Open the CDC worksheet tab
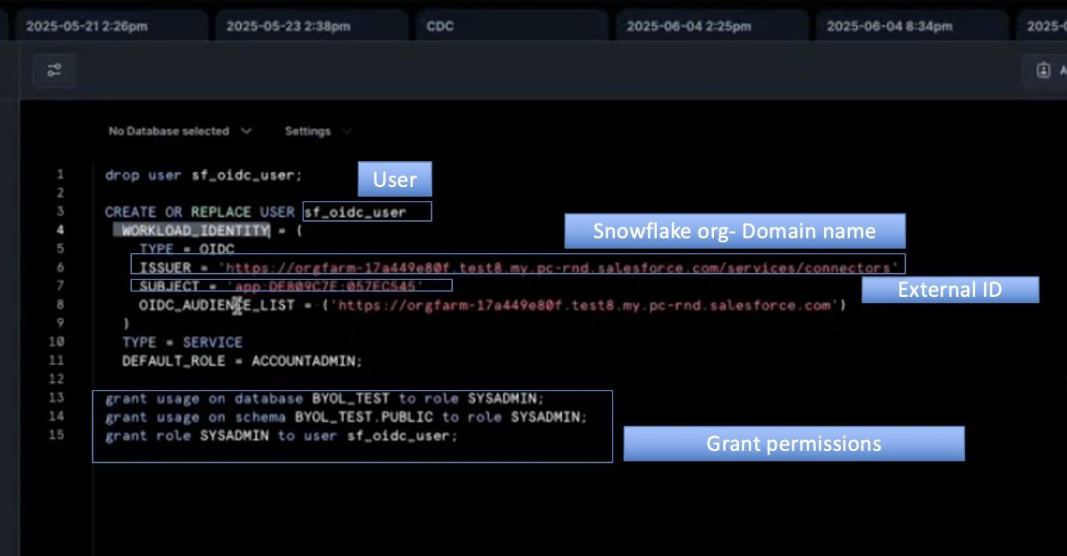This screenshot has height=556, width=1067. point(511,27)
